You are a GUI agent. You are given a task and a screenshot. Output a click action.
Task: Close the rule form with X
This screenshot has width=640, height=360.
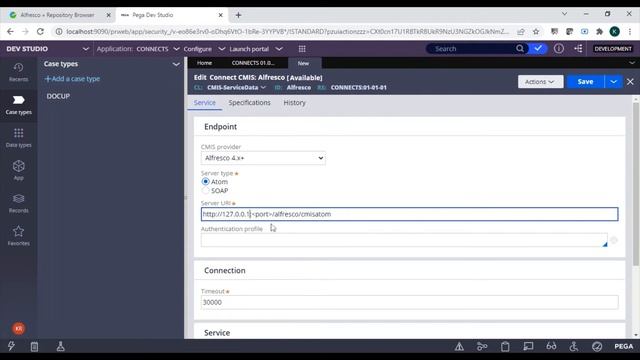point(630,82)
